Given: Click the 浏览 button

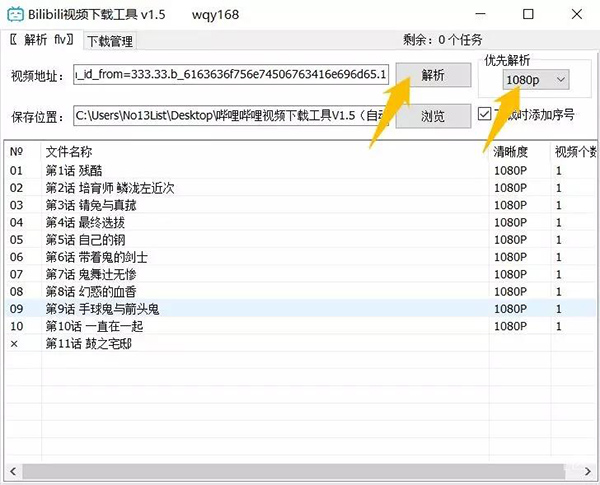Looking at the screenshot, I should pyautogui.click(x=433, y=116).
